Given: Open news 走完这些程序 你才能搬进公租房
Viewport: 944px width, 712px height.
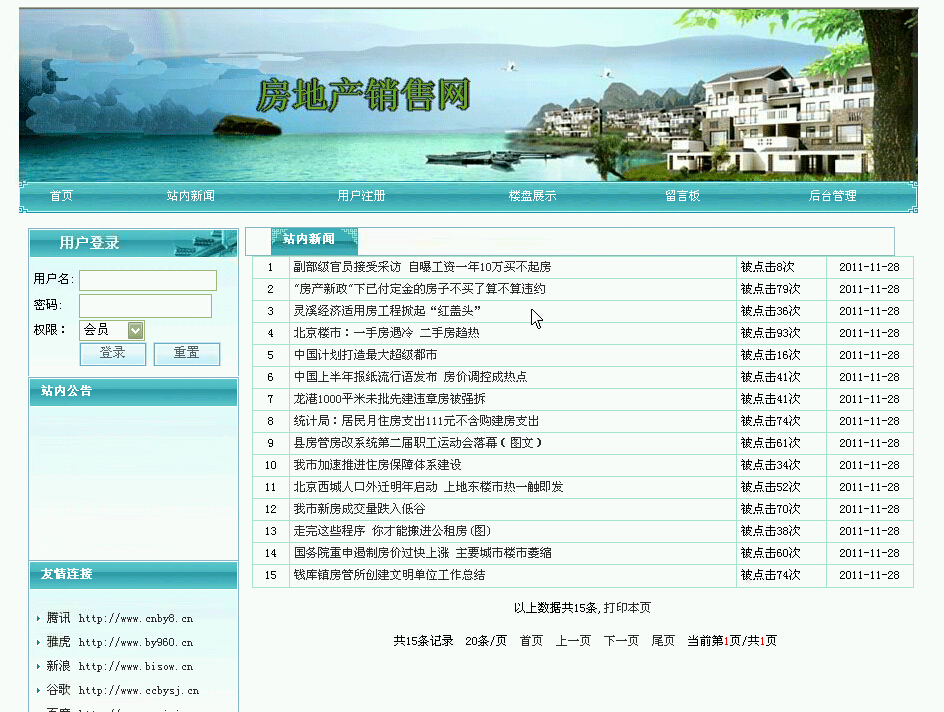Looking at the screenshot, I should point(392,531).
